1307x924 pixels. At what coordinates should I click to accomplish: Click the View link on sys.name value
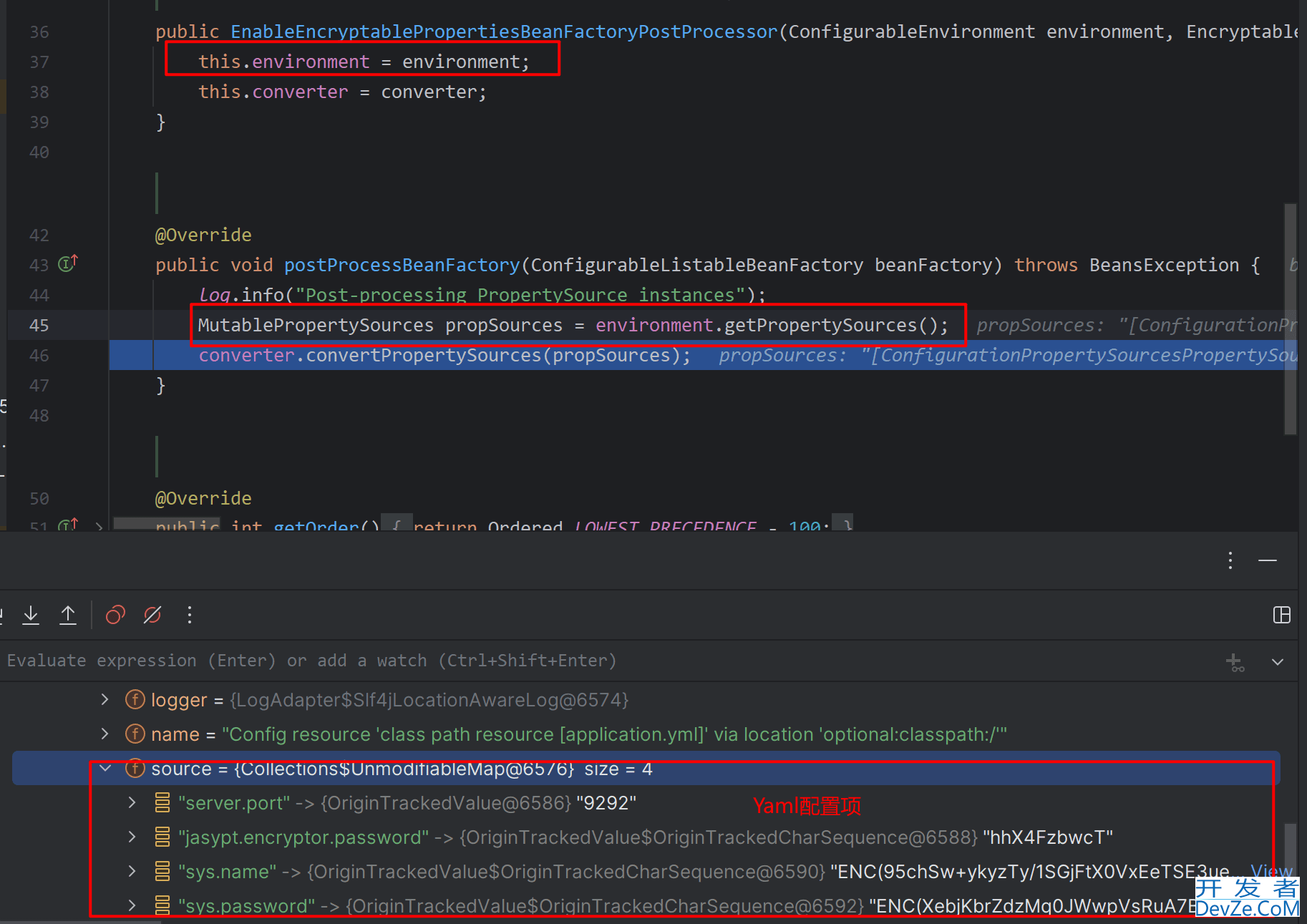click(1271, 871)
